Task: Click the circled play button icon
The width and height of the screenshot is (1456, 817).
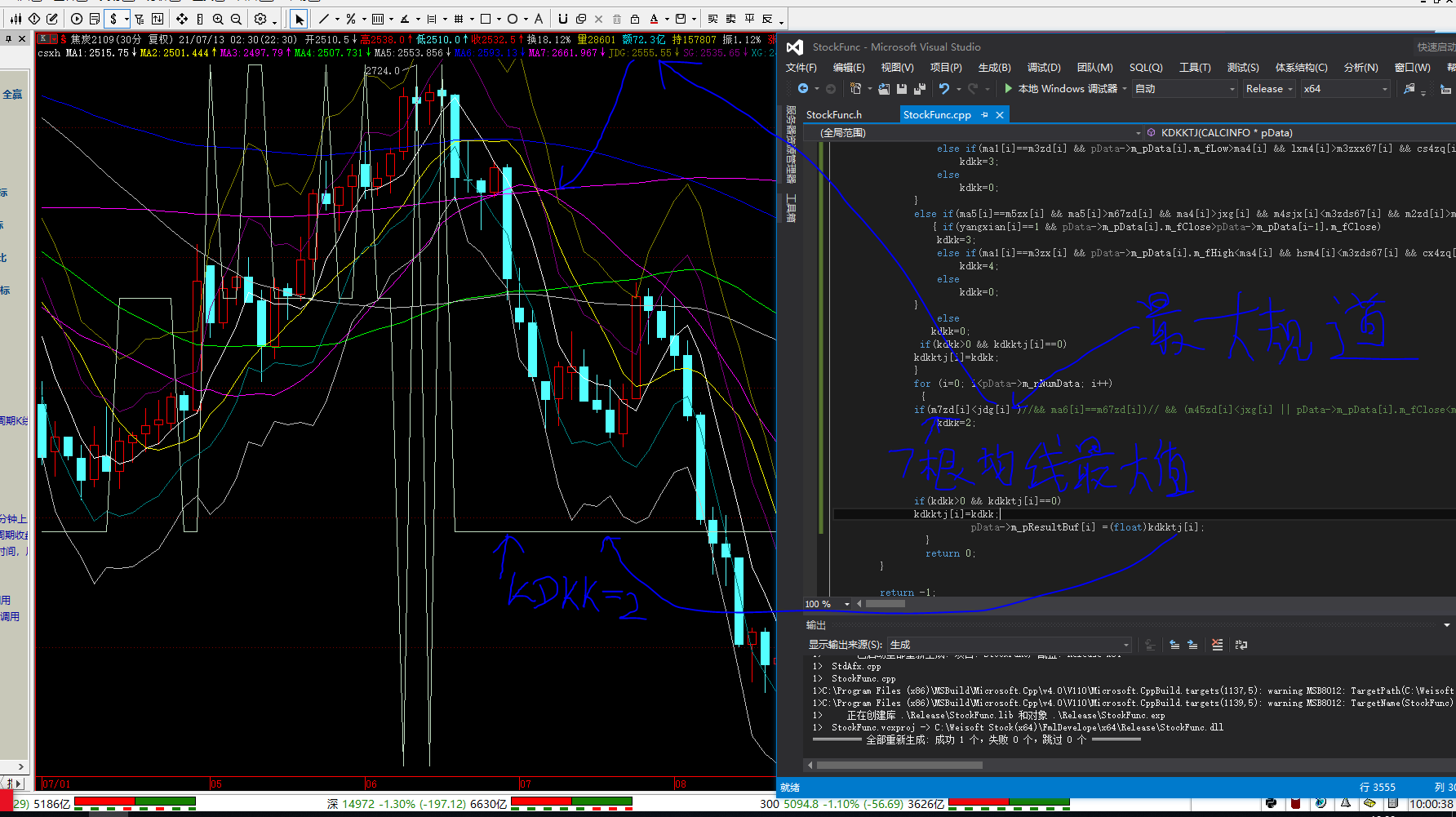Action: click(77, 19)
